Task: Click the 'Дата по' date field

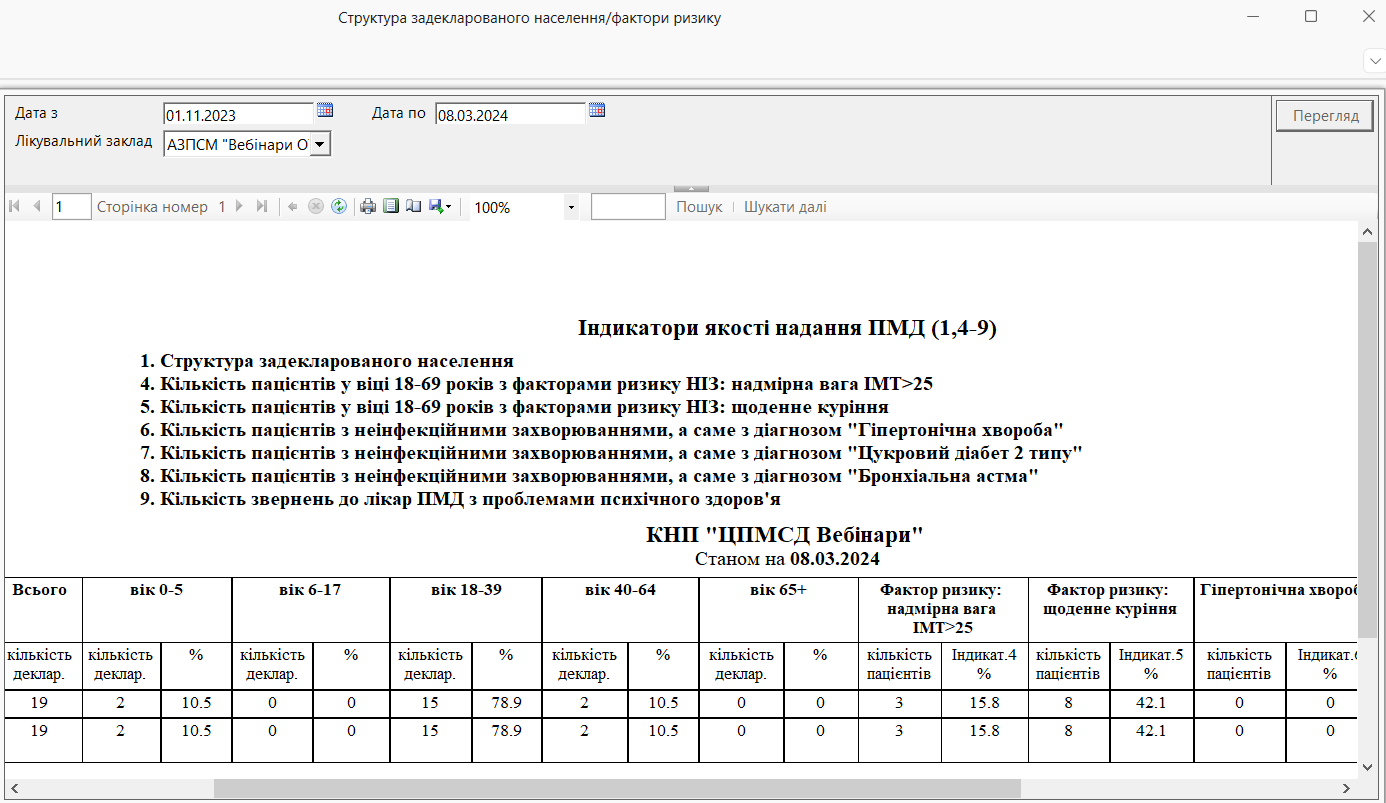Action: 510,115
